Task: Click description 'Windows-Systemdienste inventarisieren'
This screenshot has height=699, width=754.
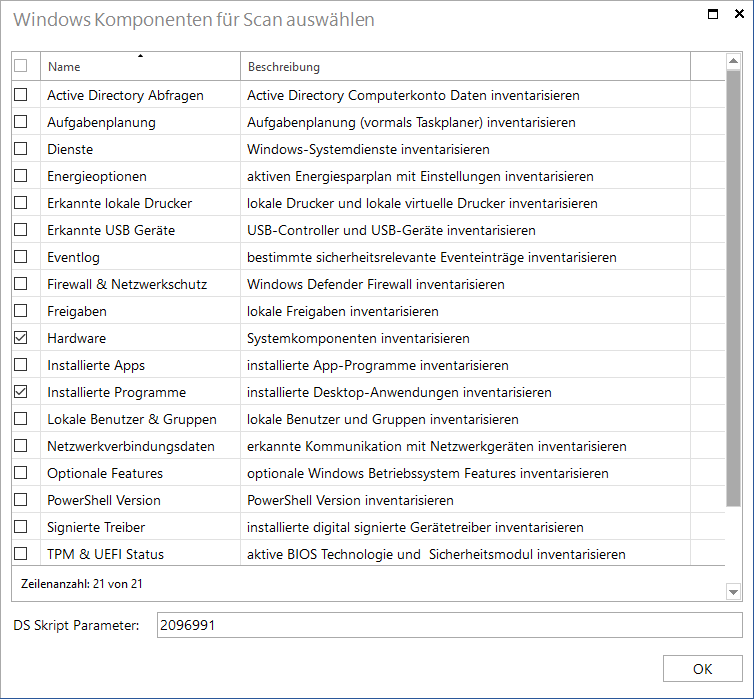Action: [368, 149]
